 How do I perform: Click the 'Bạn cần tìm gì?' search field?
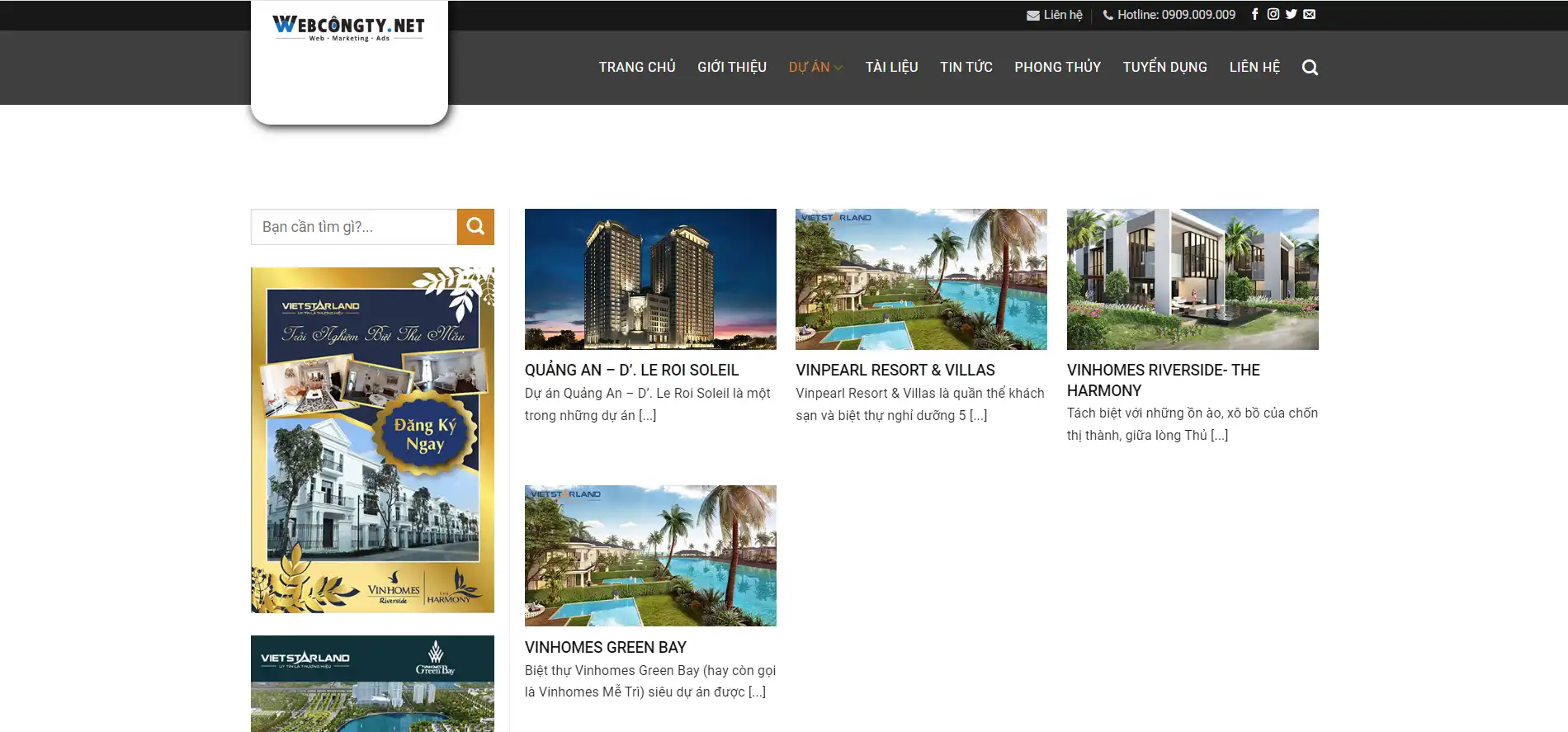click(x=354, y=227)
